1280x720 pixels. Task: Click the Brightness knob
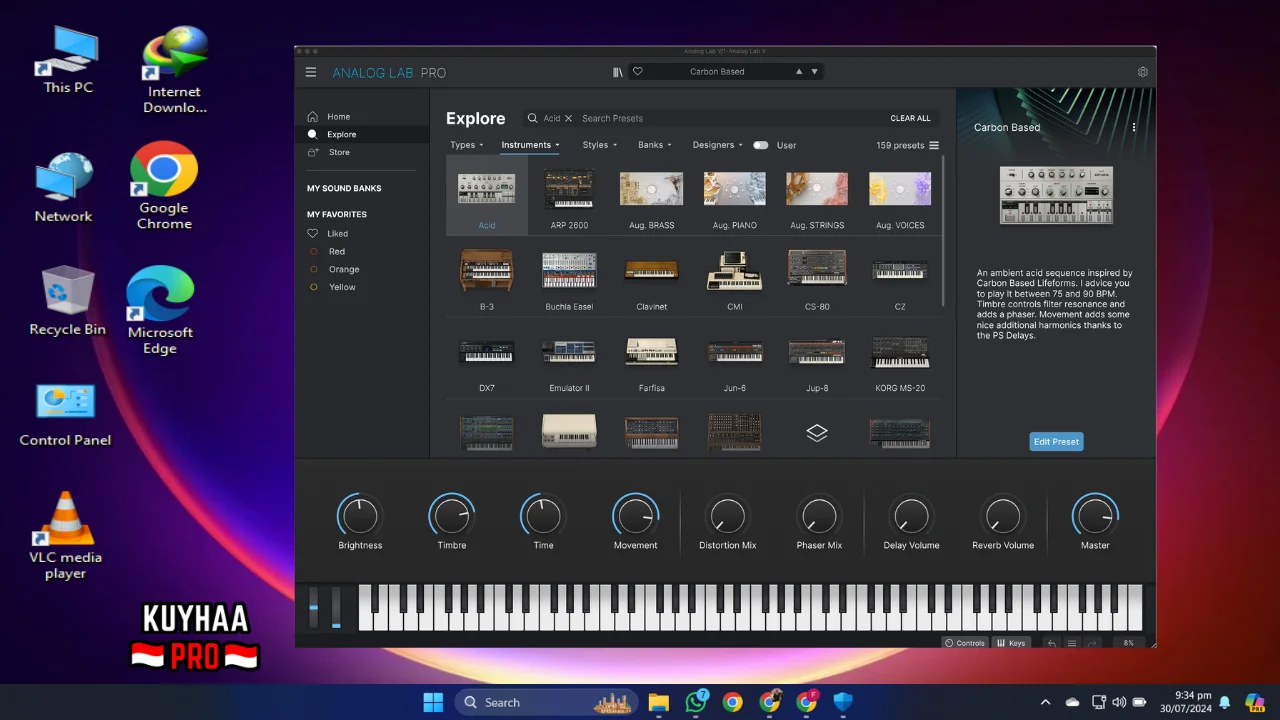[x=360, y=516]
